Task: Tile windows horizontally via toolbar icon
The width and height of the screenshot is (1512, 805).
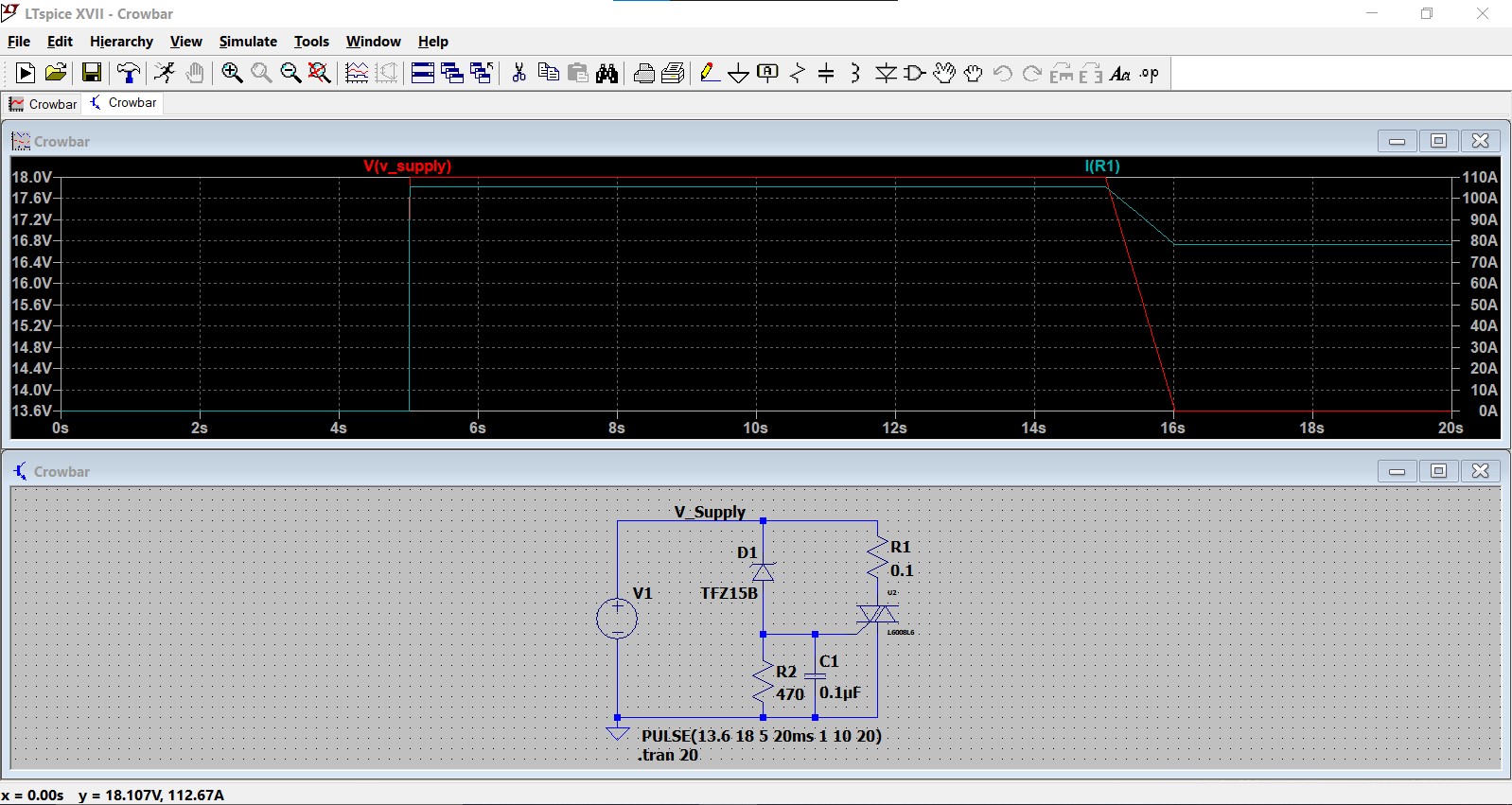Action: (x=423, y=73)
